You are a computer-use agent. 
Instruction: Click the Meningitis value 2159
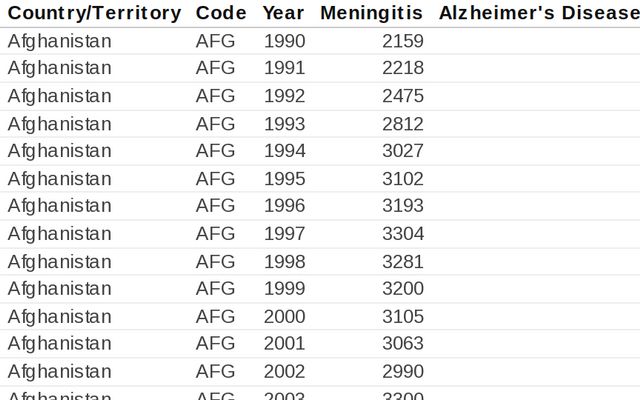tap(403, 41)
